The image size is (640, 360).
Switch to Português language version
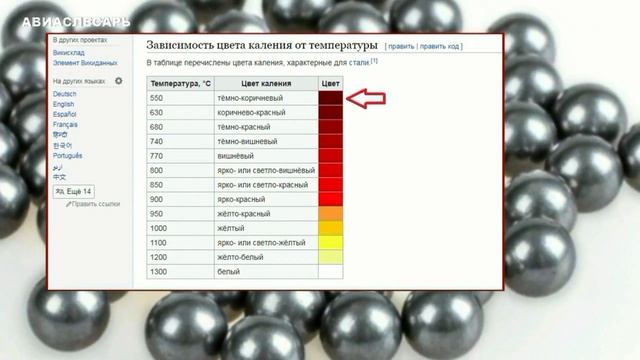tap(67, 156)
